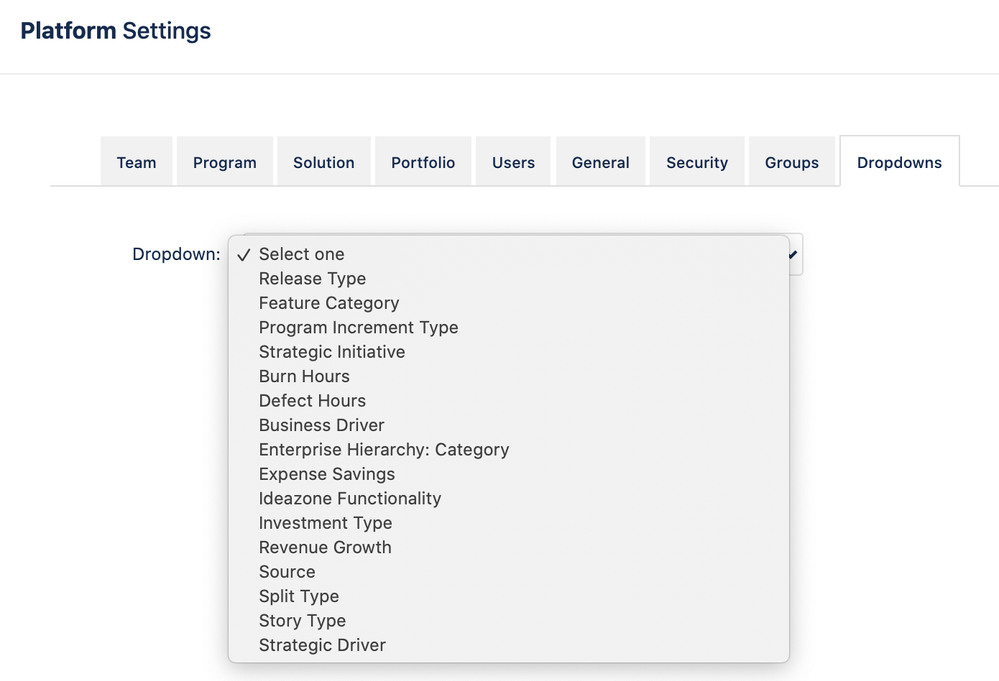Pick Program Increment Type option
Screen dimensions: 999x681
click(358, 328)
